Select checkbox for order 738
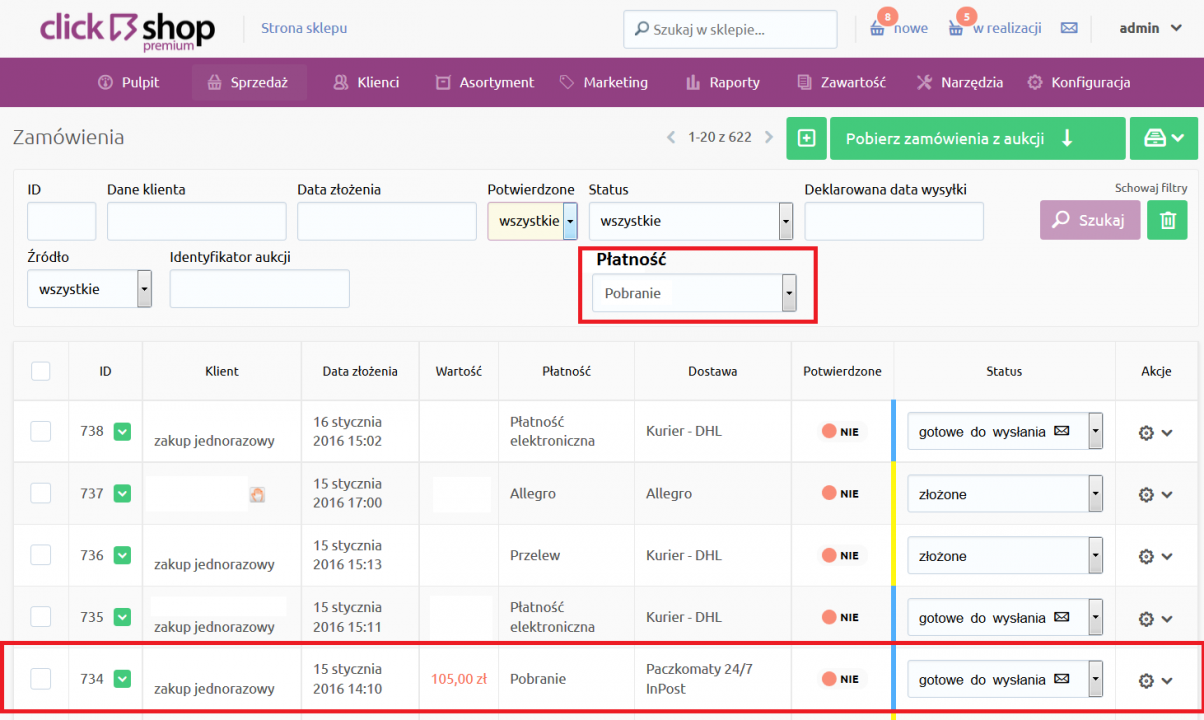 (x=40, y=431)
